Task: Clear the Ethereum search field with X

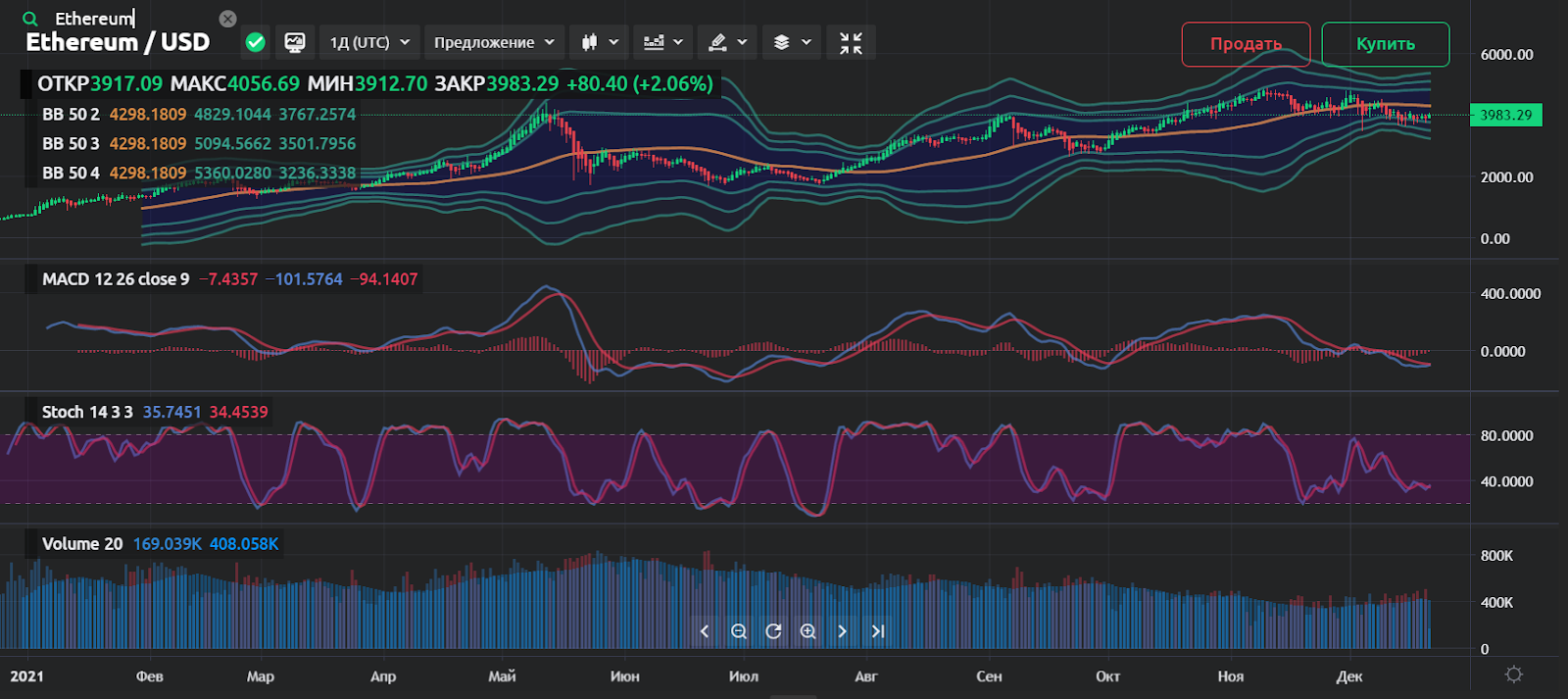Action: tap(227, 19)
